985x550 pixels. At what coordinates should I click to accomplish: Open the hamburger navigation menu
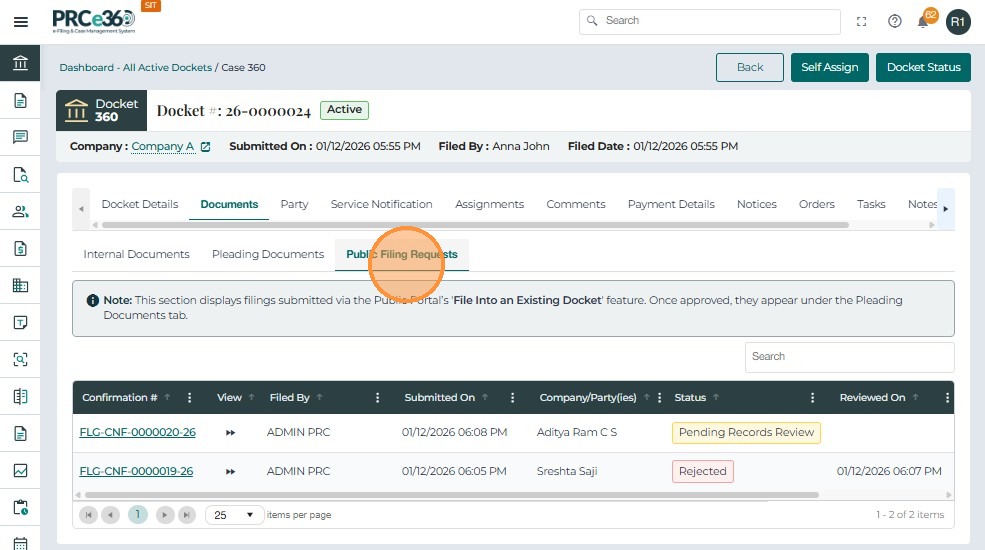pos(20,22)
